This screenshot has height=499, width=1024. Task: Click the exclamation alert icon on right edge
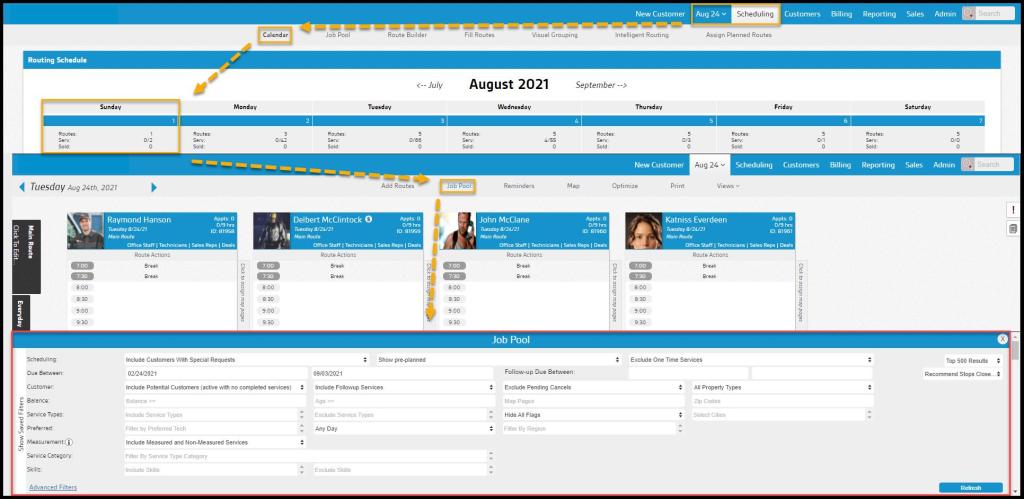pos(1013,209)
